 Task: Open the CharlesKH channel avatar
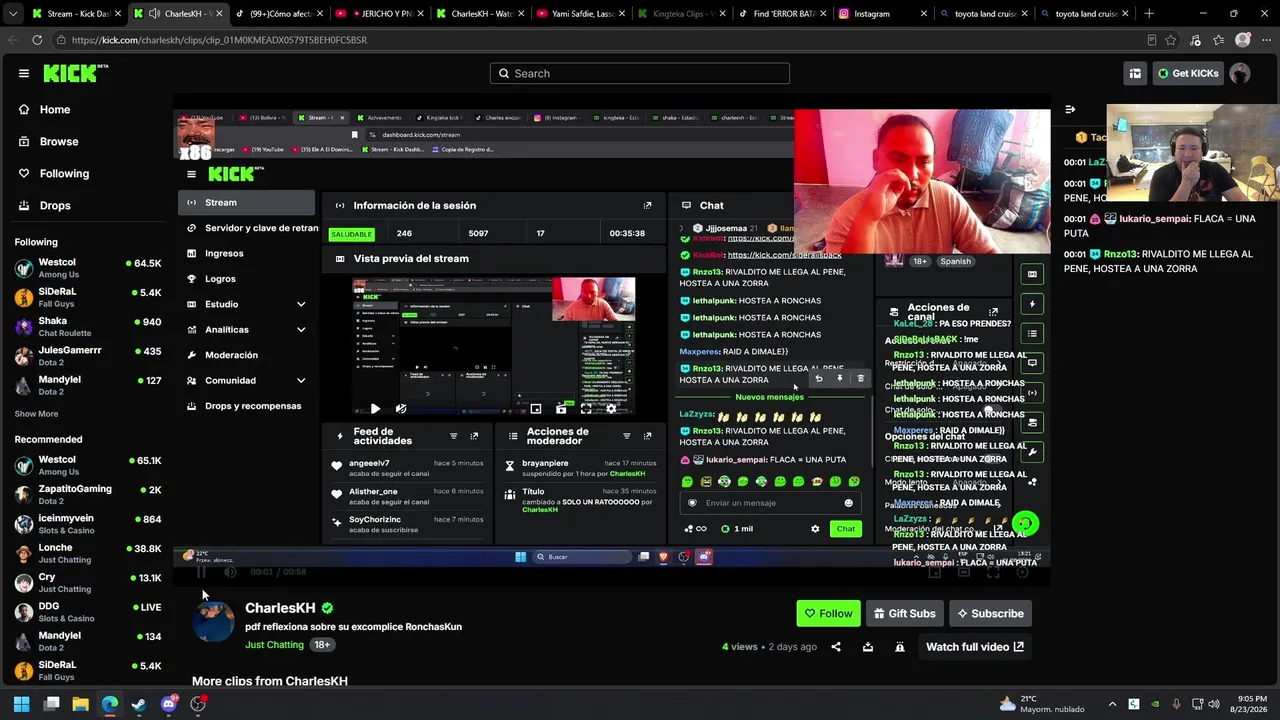(213, 622)
